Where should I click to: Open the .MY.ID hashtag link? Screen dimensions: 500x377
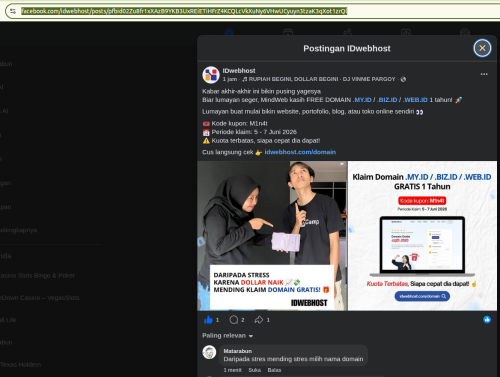click(362, 100)
